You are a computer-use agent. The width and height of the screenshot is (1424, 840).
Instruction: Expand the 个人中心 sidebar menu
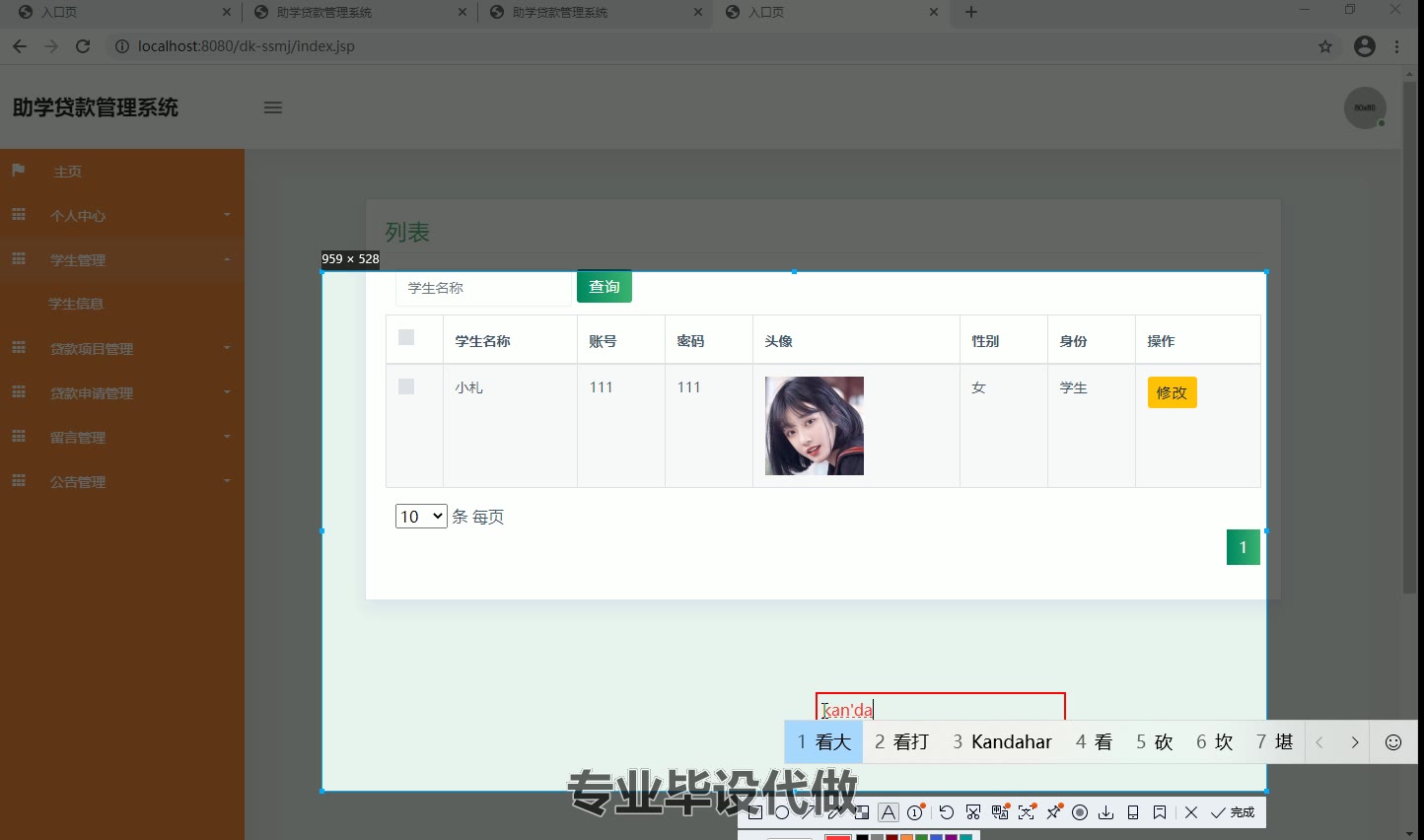[122, 215]
